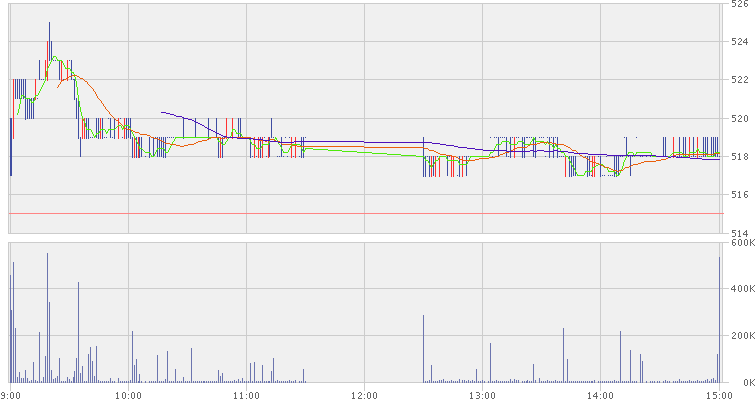Viewport: 755px width, 400px height.
Task: Select the 13:00 marker on time axis
Action: coord(482,394)
